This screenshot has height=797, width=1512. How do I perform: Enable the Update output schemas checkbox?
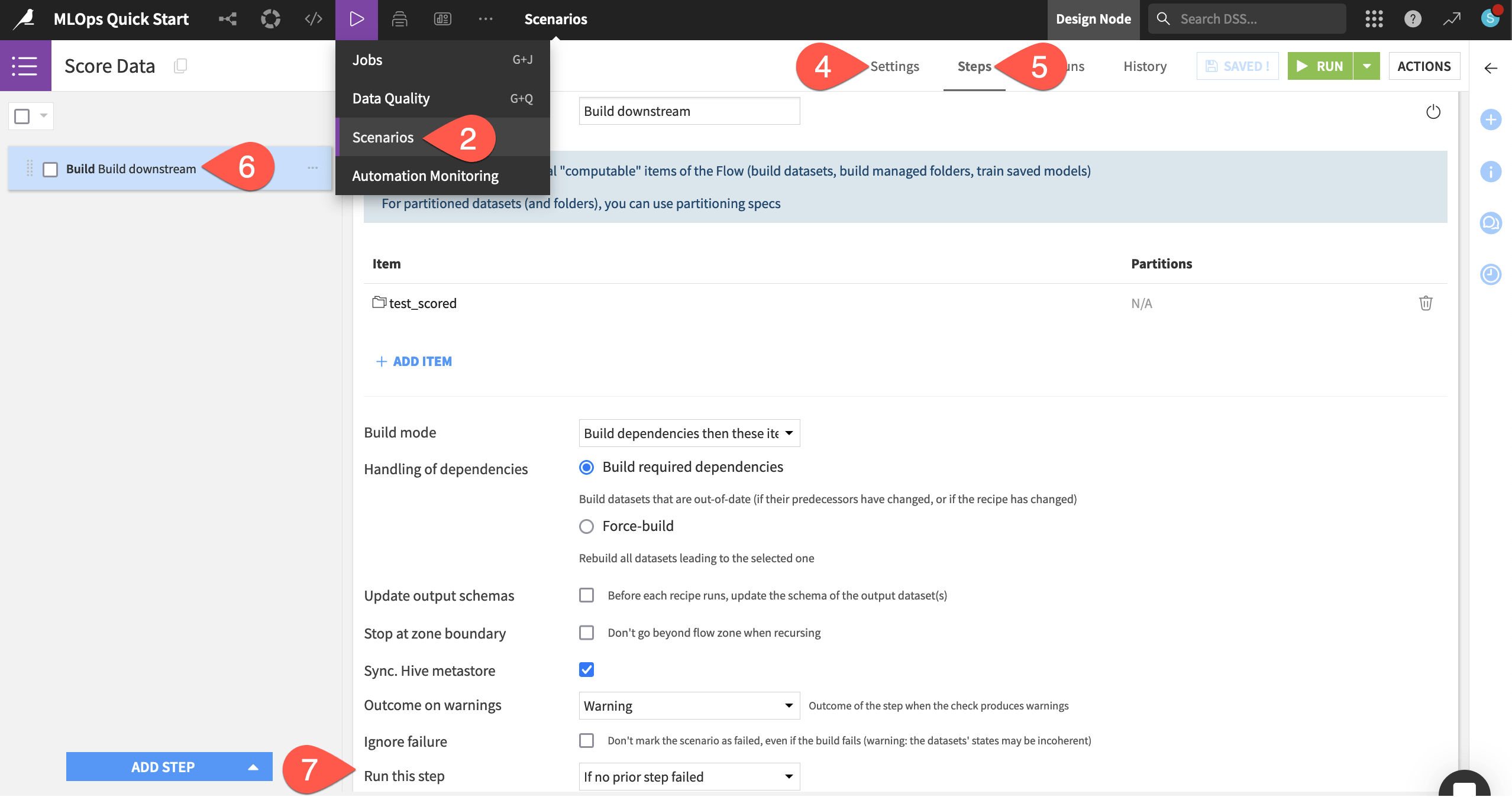tap(586, 595)
